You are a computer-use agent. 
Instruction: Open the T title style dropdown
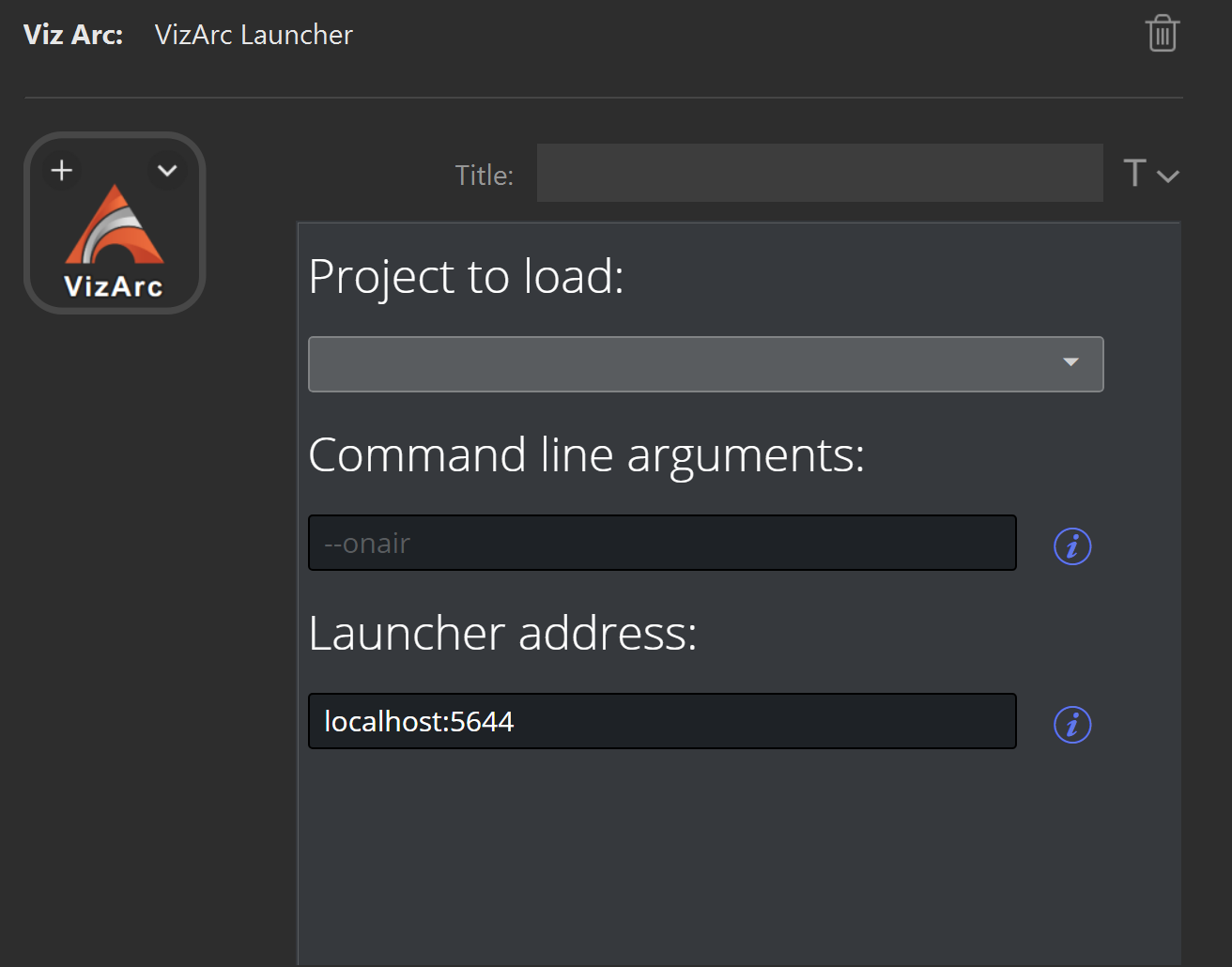pyautogui.click(x=1151, y=174)
